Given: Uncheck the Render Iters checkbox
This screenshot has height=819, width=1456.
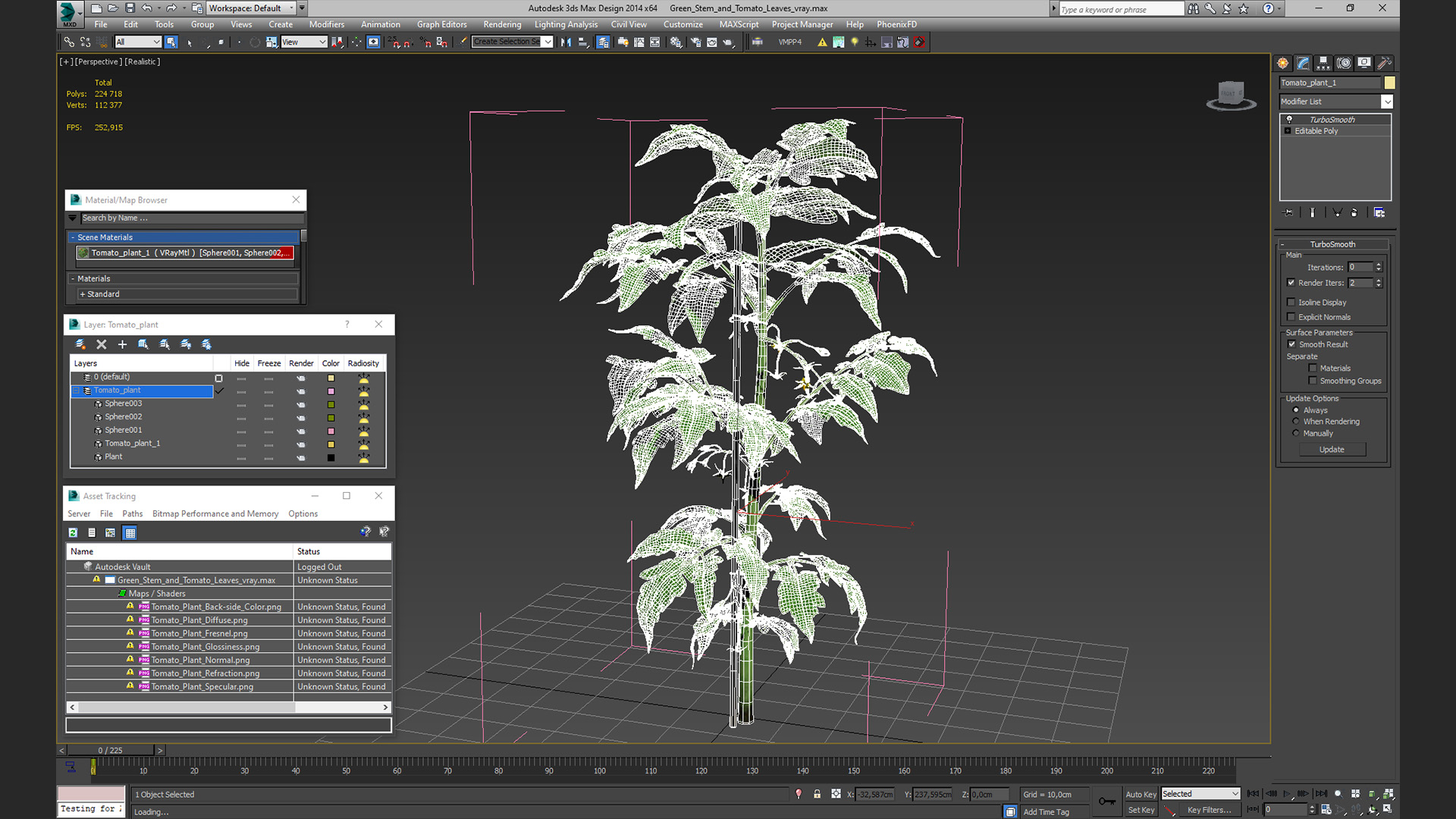Looking at the screenshot, I should click(x=1291, y=283).
